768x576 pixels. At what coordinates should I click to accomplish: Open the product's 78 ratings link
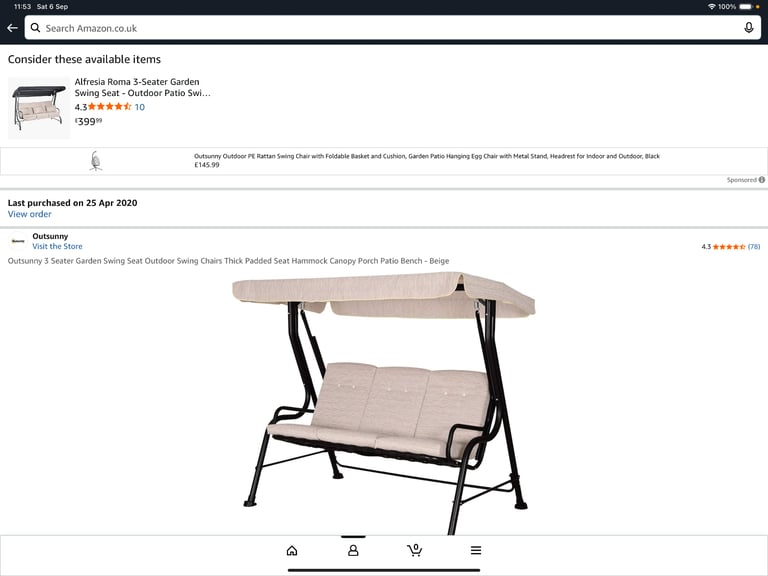pos(754,246)
